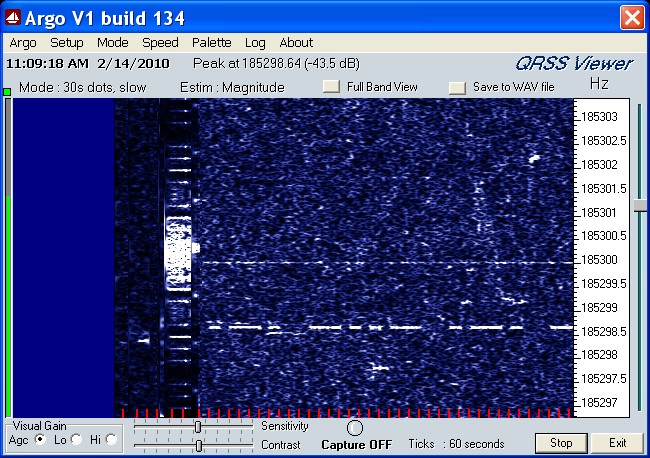
Task: Toggle the Full Band View button
Action: 331,87
